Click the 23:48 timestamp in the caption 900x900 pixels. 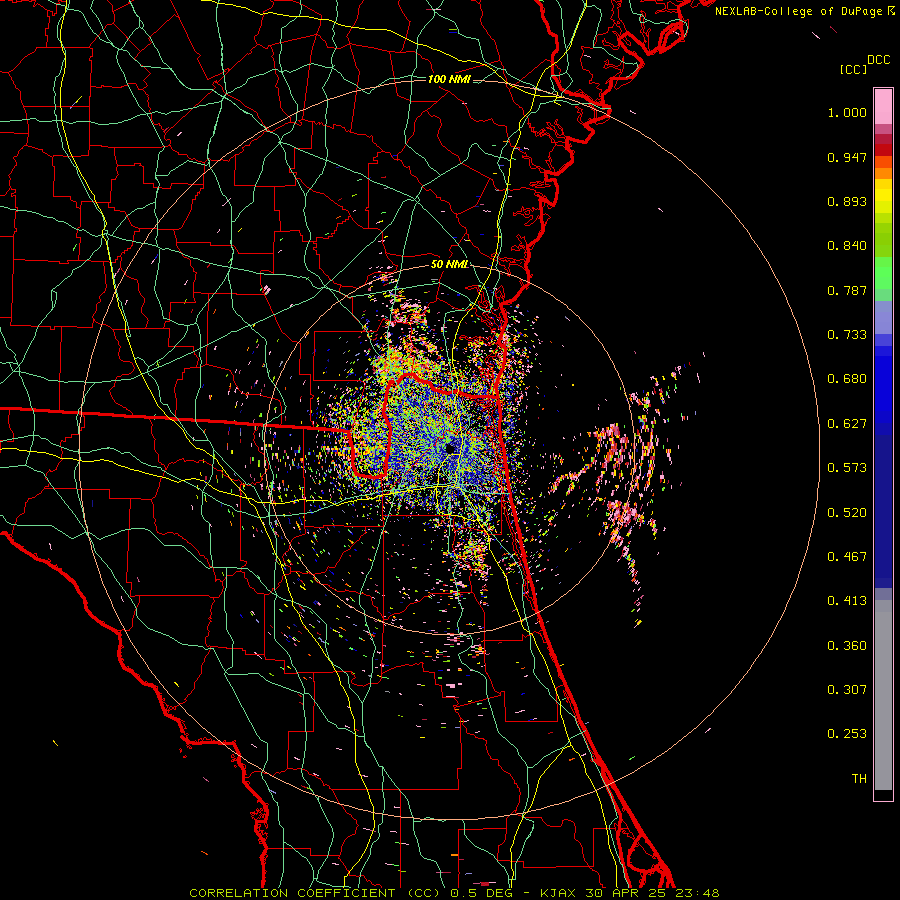[697, 893]
